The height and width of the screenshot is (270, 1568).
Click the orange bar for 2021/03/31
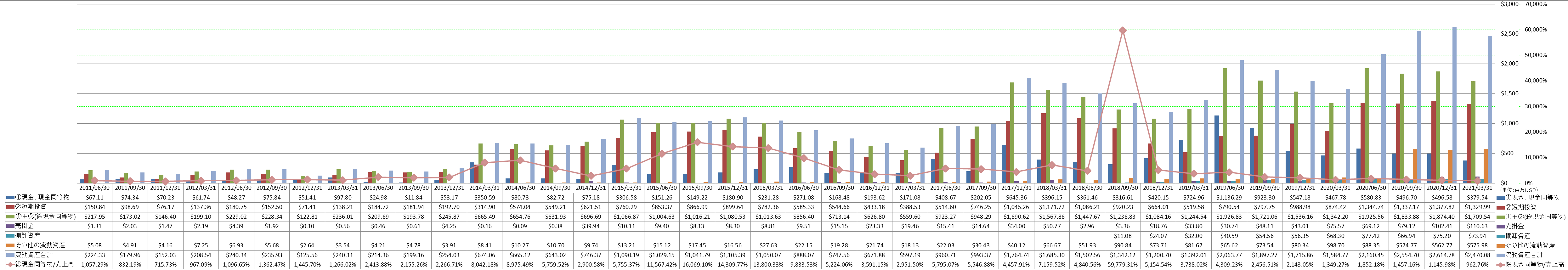point(1486,166)
